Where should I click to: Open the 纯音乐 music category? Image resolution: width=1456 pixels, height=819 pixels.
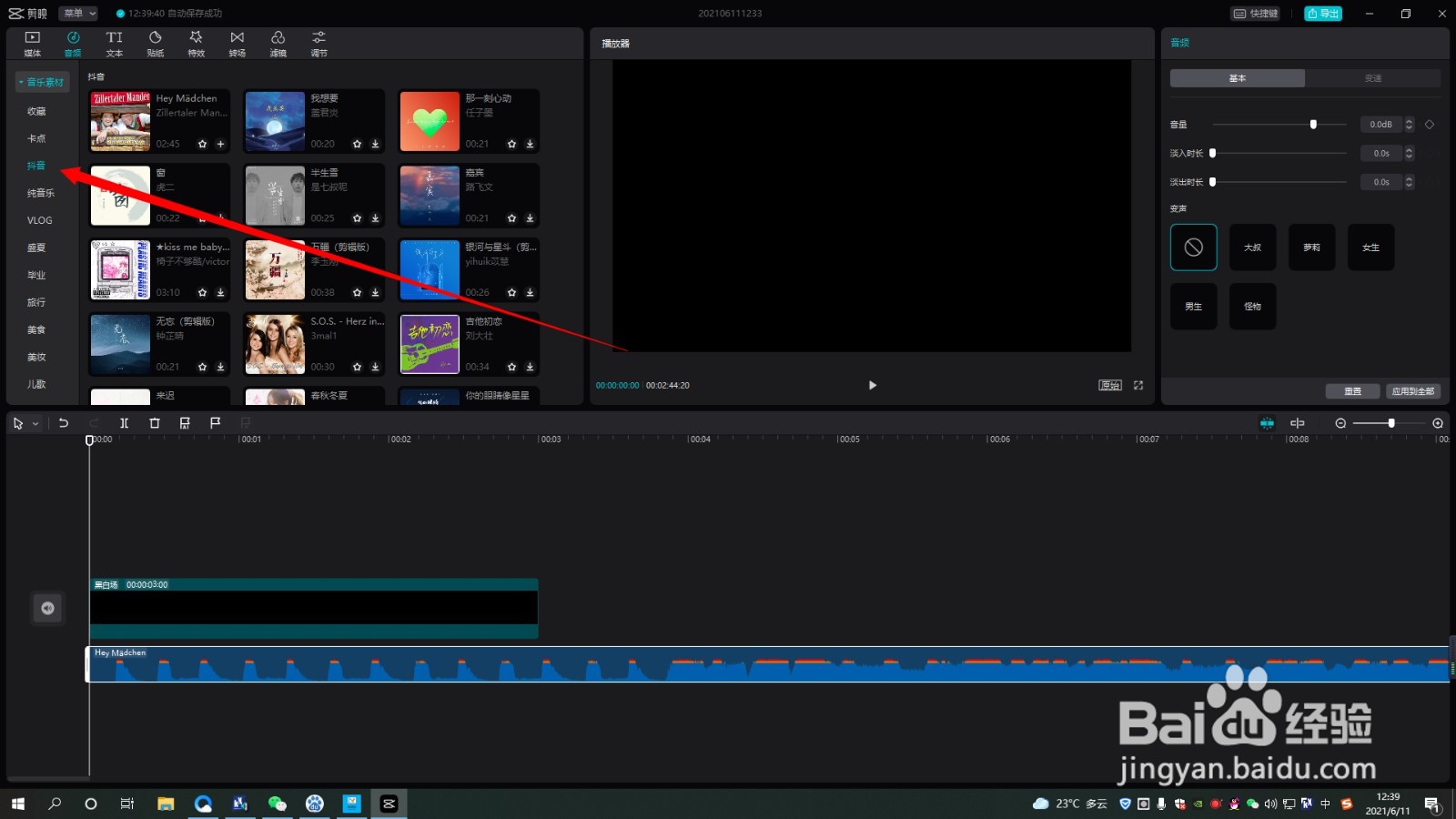coord(41,193)
